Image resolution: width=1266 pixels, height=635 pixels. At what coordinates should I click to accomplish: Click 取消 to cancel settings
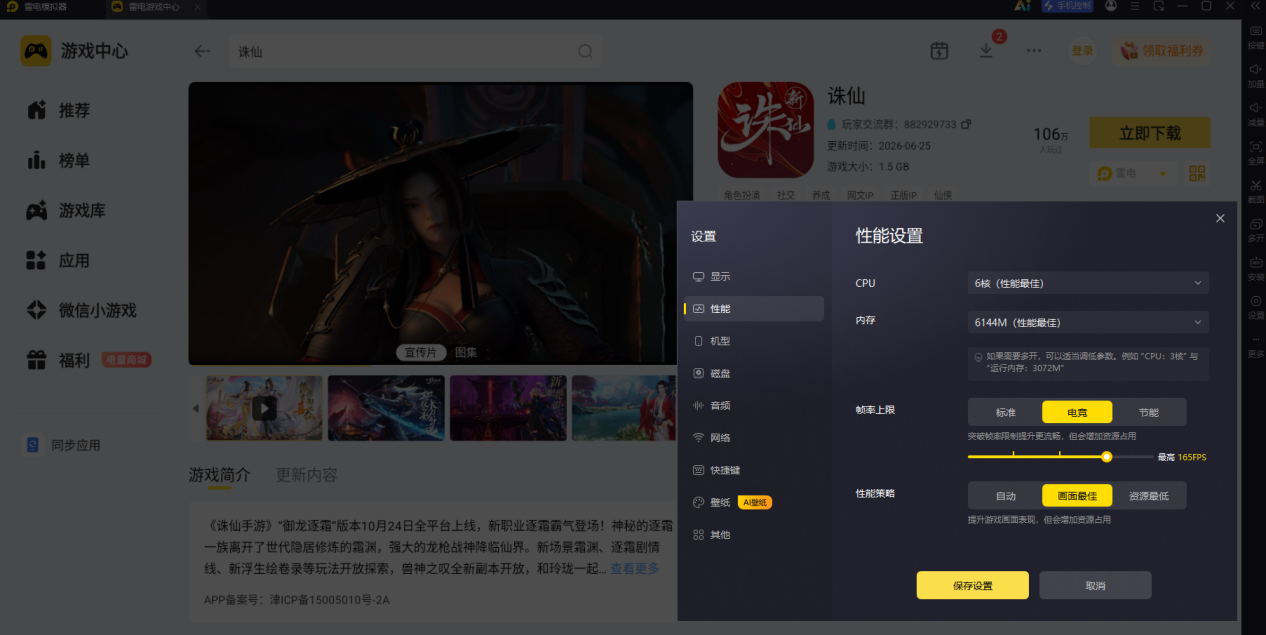pos(1095,585)
